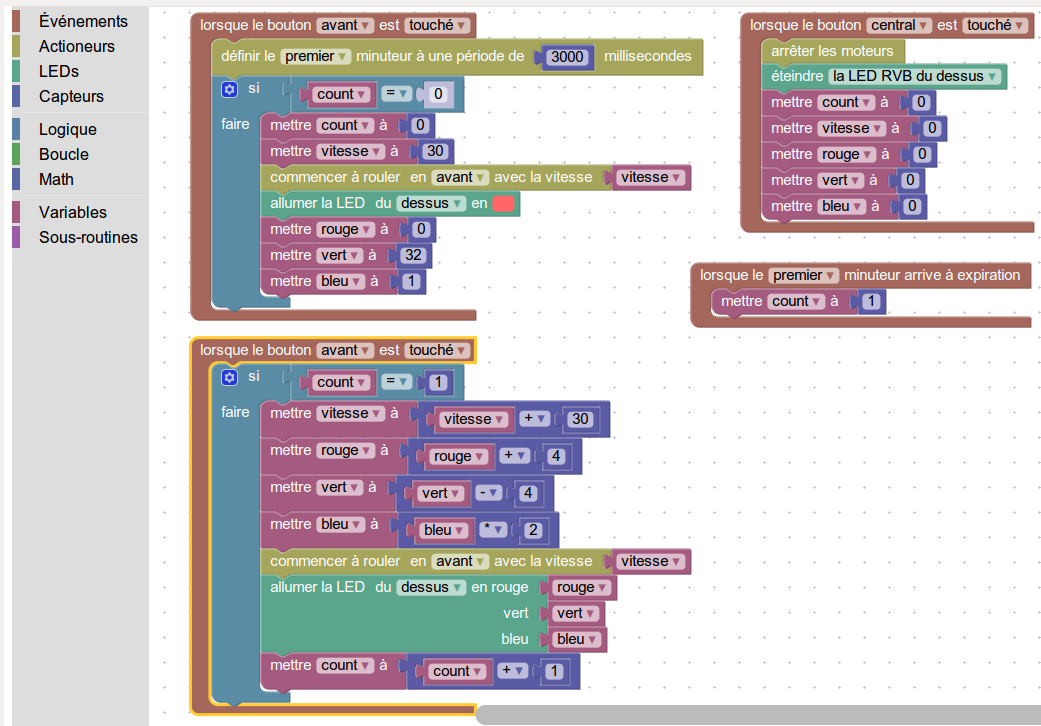
Task: Open the 'premier' dropdown in the timer expiration block
Action: click(803, 275)
